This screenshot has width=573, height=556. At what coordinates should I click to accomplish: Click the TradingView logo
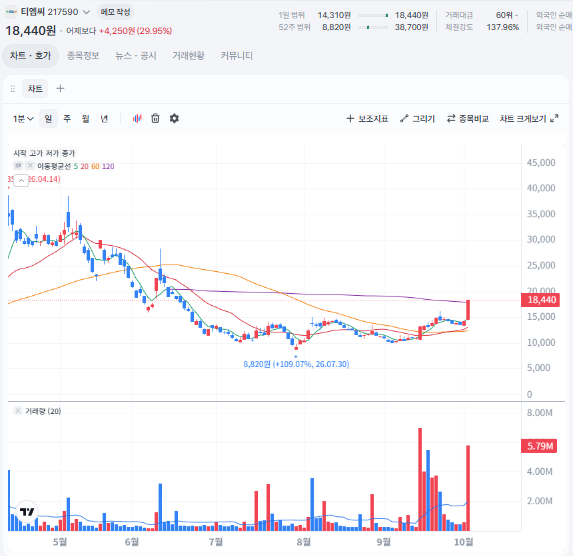pos(27,511)
